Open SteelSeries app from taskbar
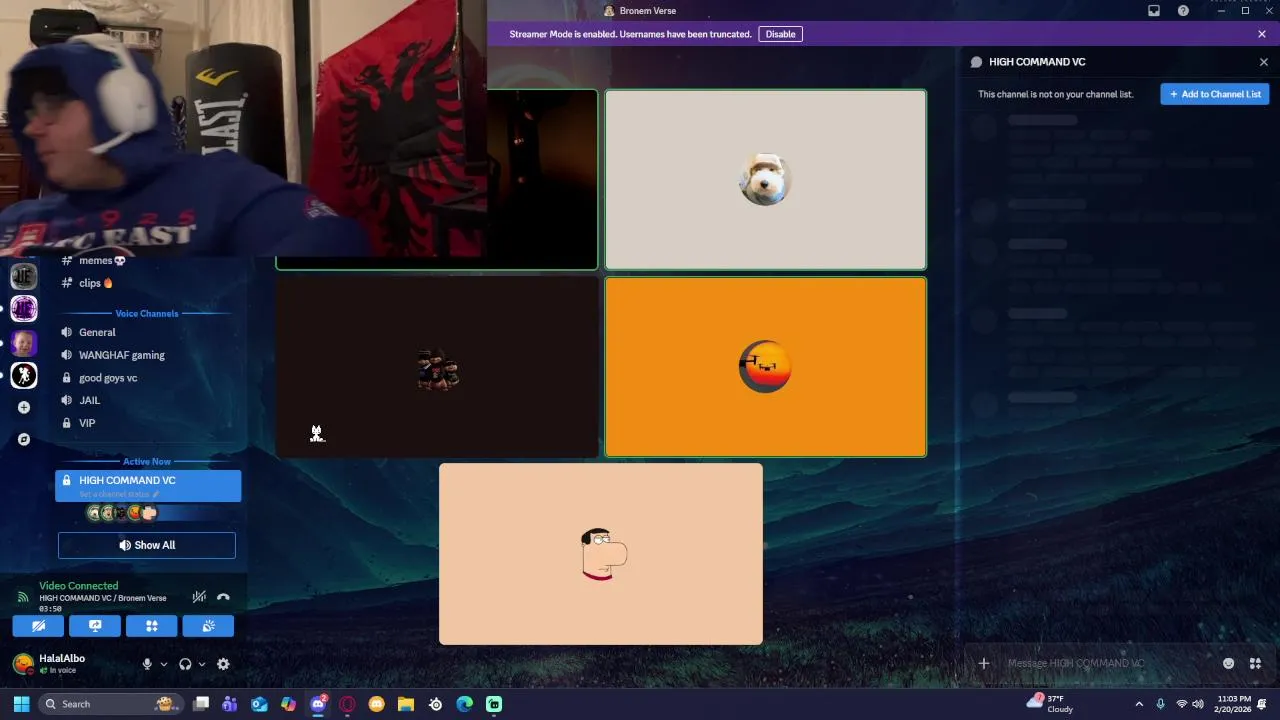 tap(435, 704)
